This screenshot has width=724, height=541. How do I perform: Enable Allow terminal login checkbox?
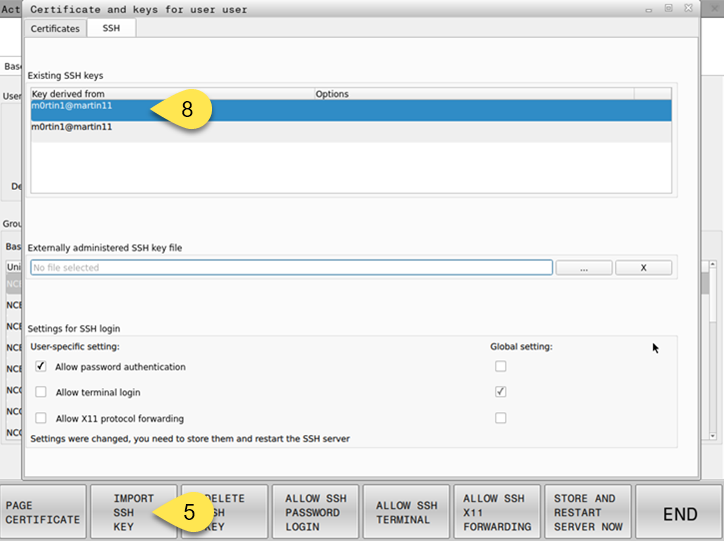[x=41, y=392]
